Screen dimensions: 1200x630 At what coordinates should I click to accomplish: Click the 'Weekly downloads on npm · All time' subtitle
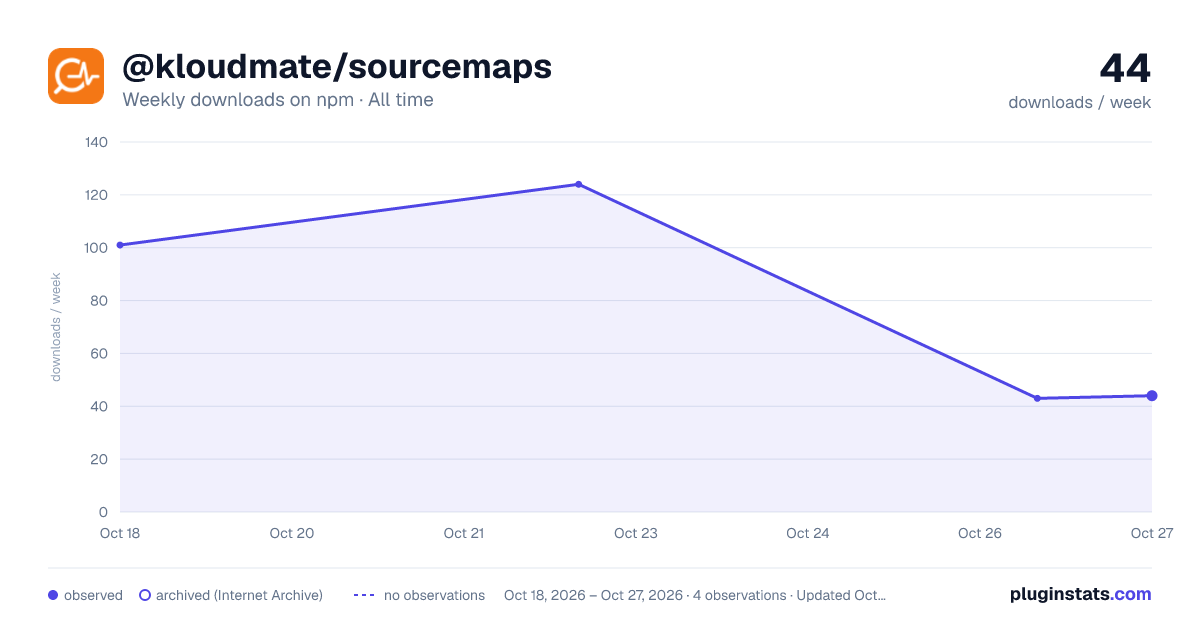coord(278,100)
